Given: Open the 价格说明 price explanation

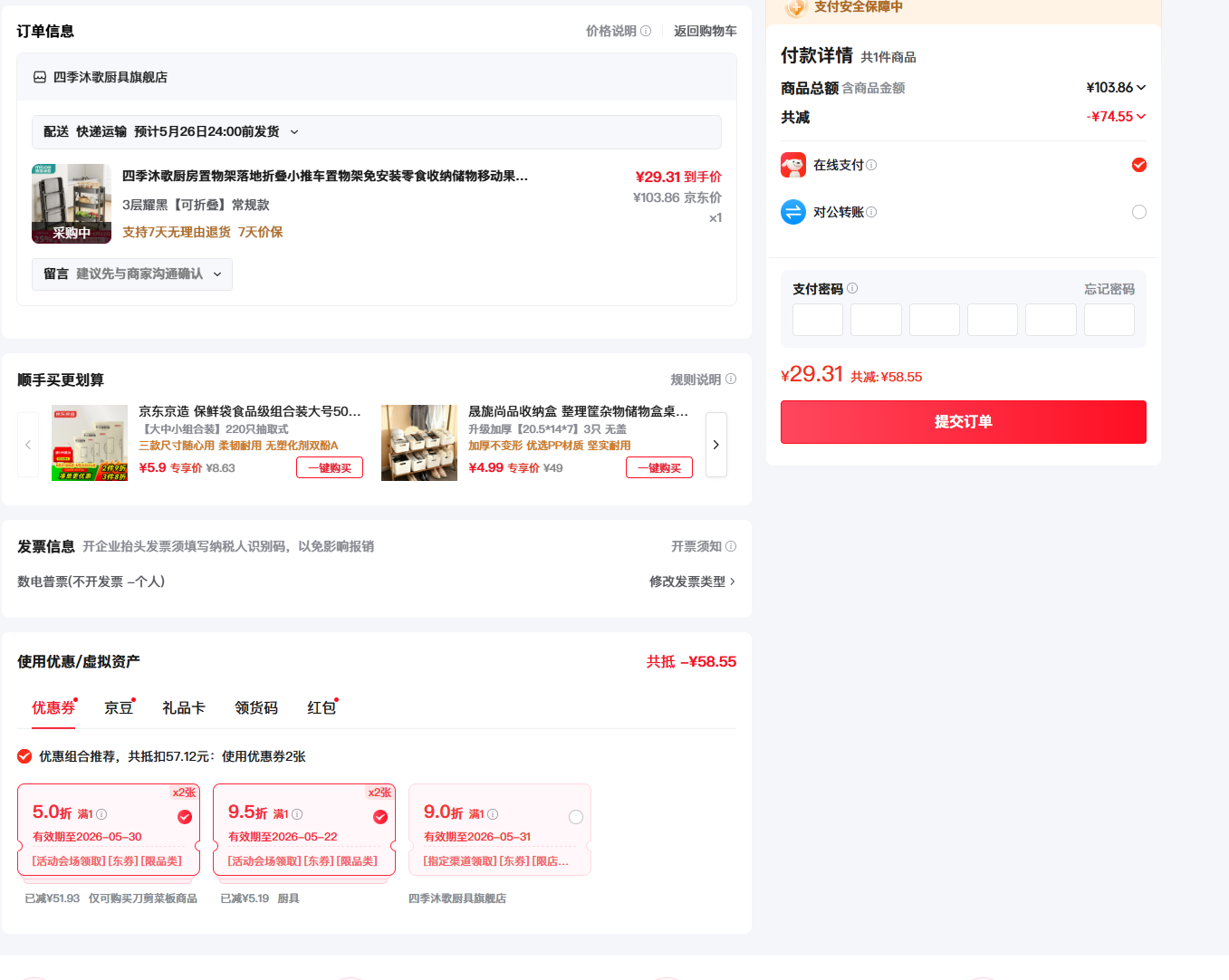Looking at the screenshot, I should (611, 31).
